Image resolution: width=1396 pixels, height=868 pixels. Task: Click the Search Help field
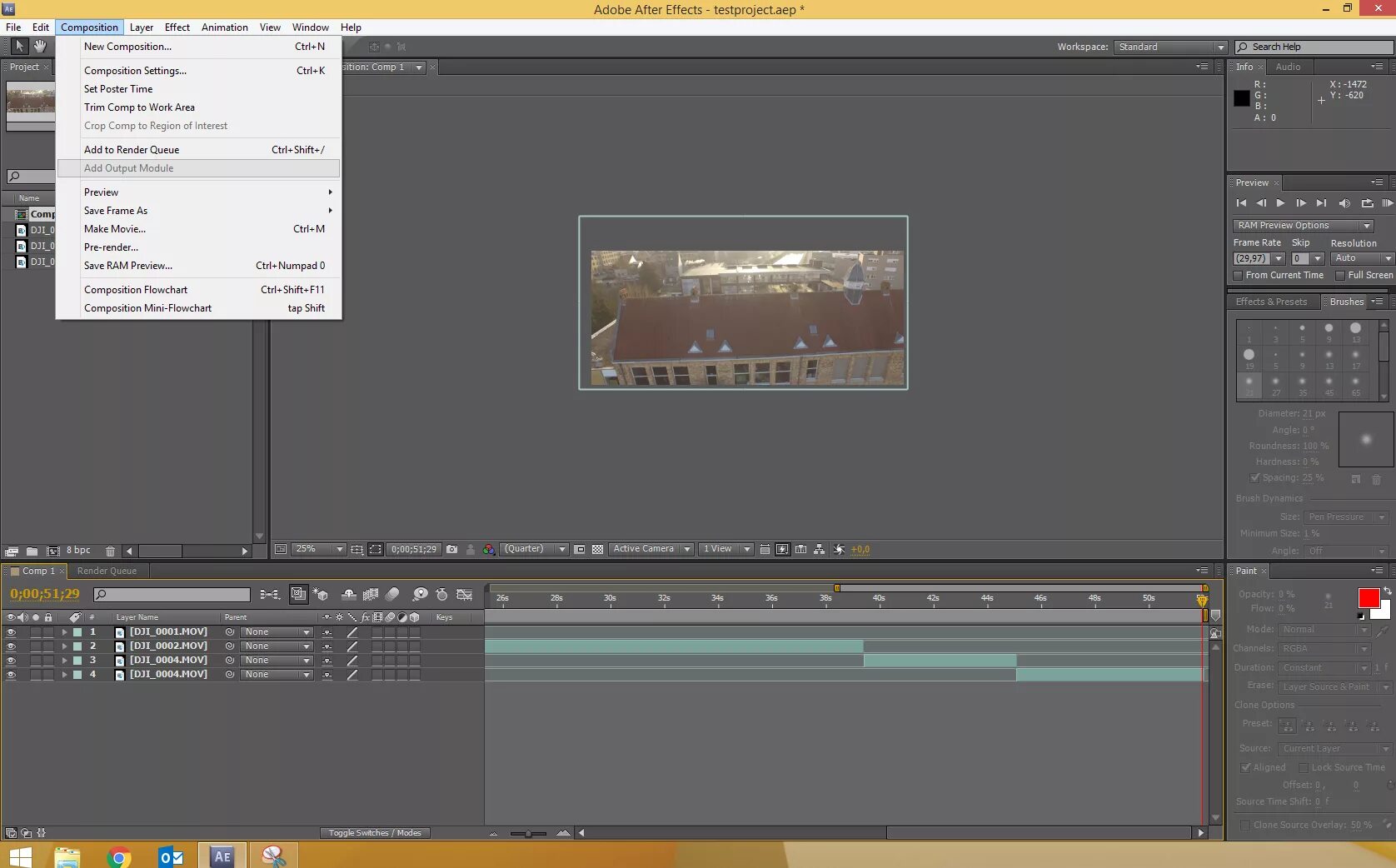click(x=1314, y=47)
